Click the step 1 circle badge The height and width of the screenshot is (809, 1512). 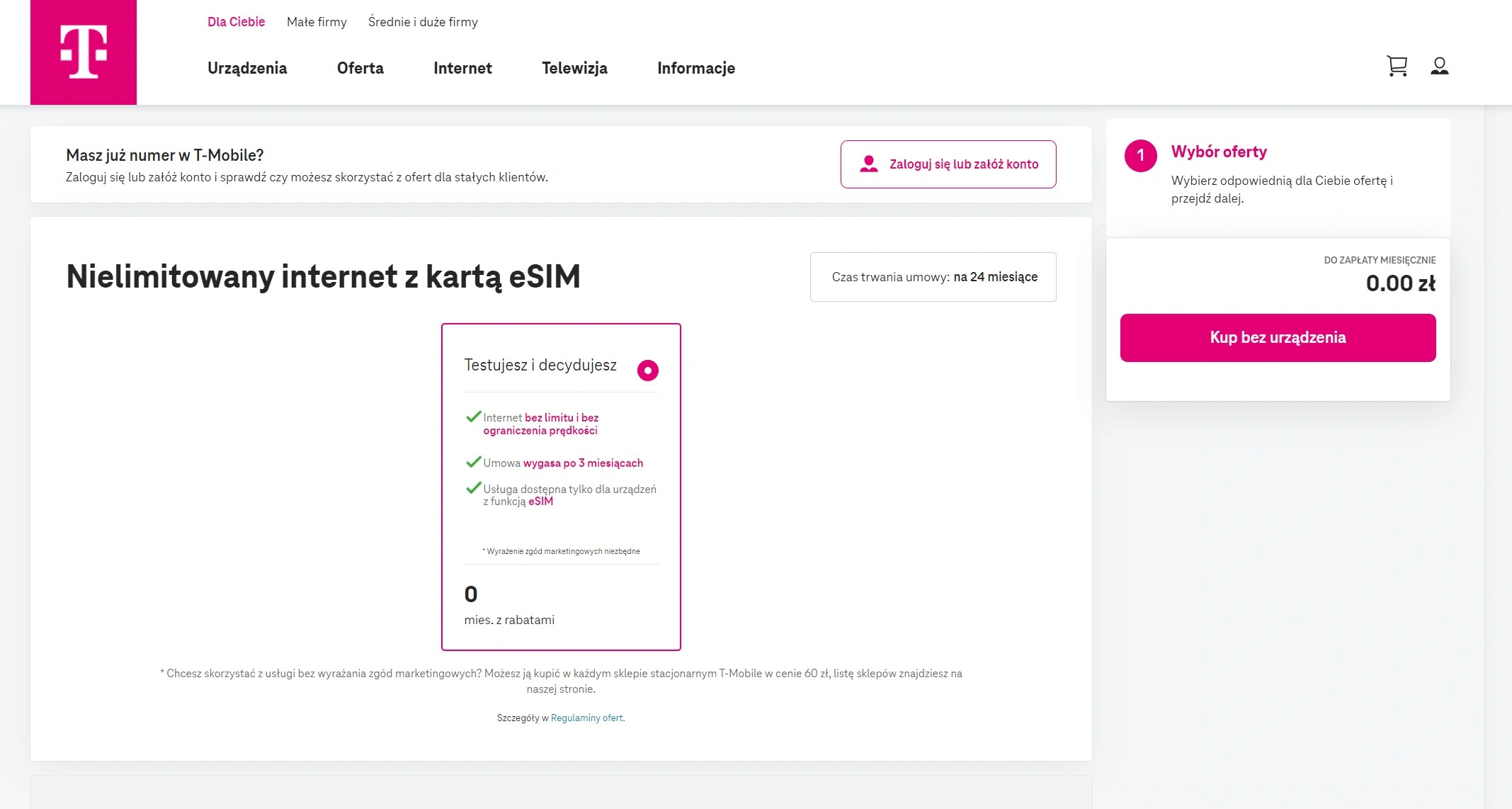click(x=1140, y=156)
